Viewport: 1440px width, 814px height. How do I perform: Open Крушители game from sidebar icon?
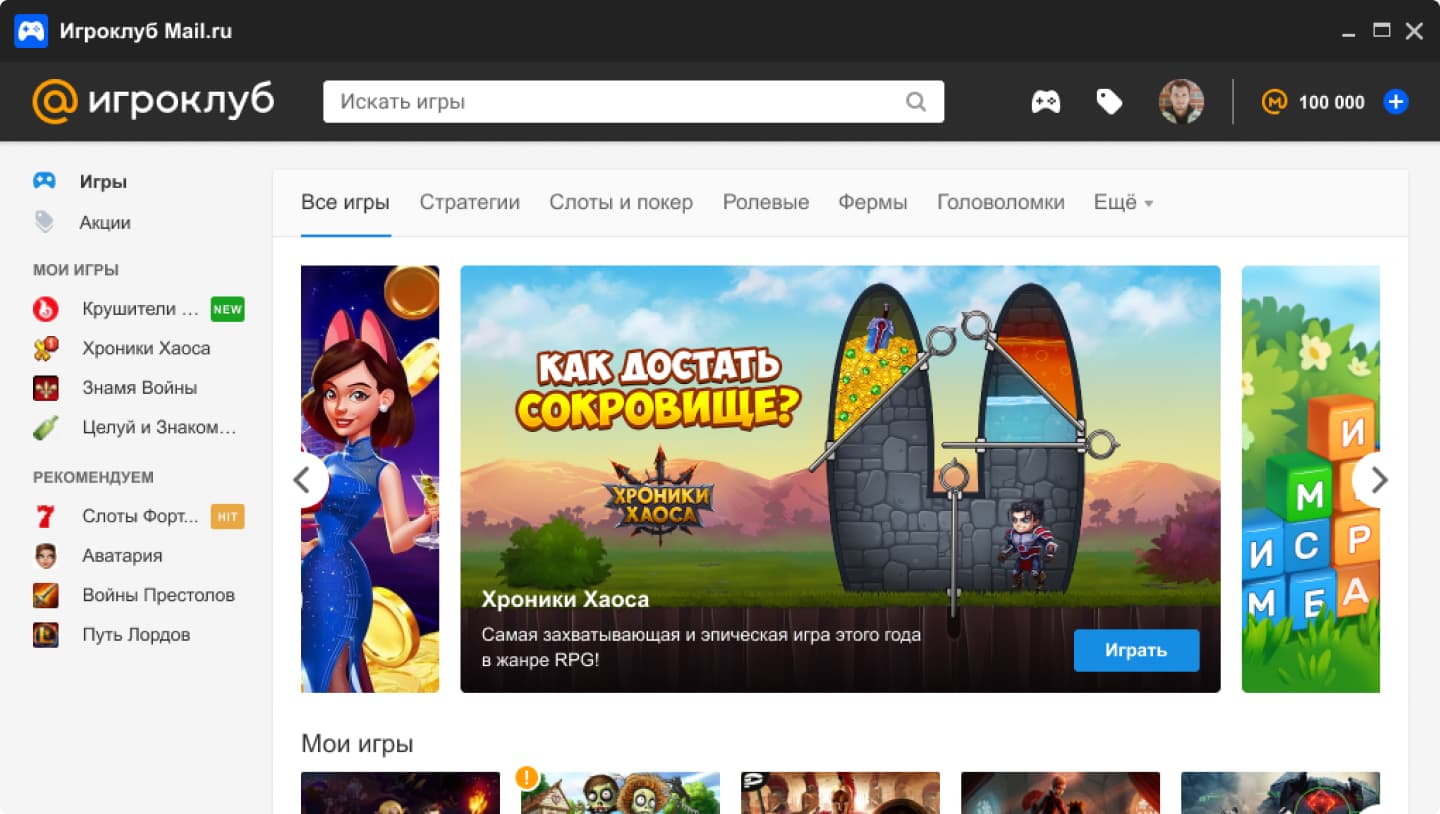coord(45,309)
